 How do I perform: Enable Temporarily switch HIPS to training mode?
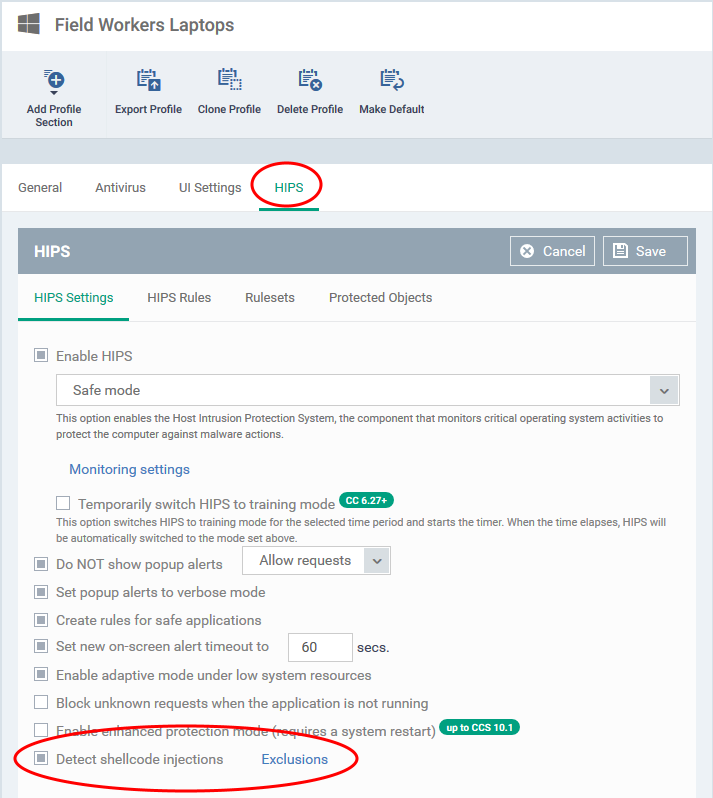pyautogui.click(x=63, y=504)
